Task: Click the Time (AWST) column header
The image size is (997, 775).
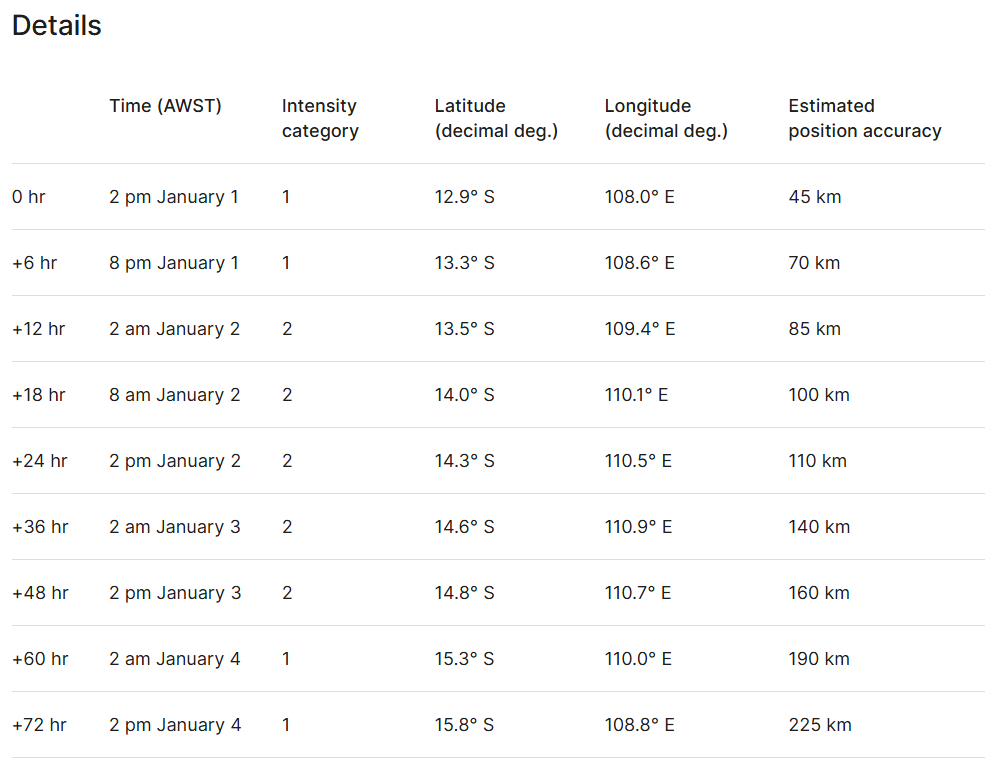Action: point(165,106)
